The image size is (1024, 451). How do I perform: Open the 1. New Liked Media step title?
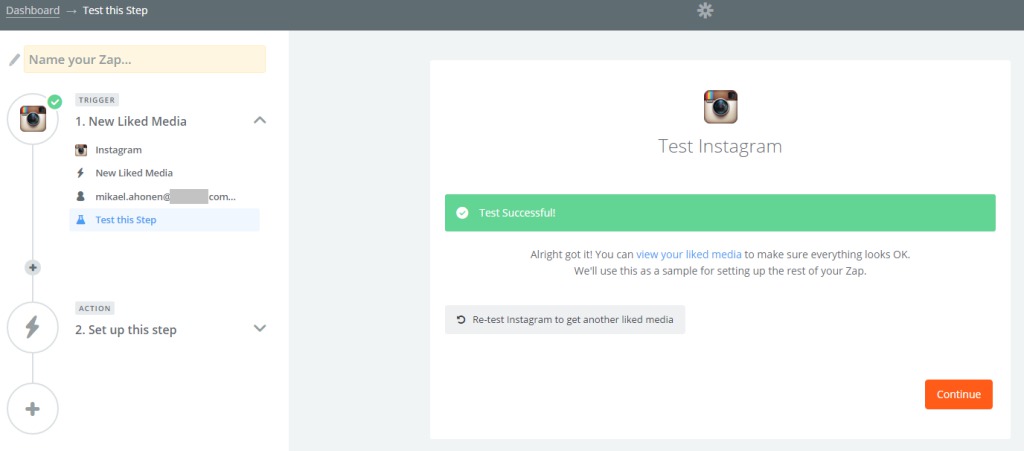pos(131,121)
